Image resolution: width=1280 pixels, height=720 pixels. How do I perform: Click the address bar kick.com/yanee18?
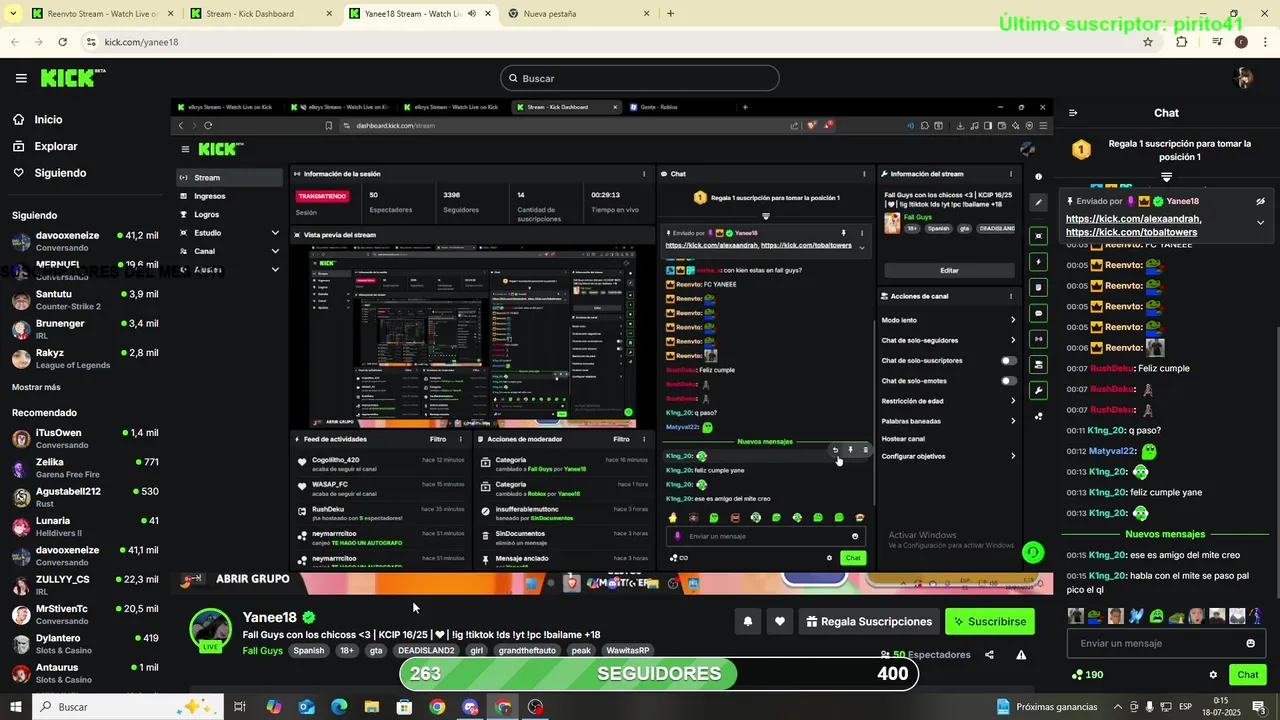click(x=141, y=42)
